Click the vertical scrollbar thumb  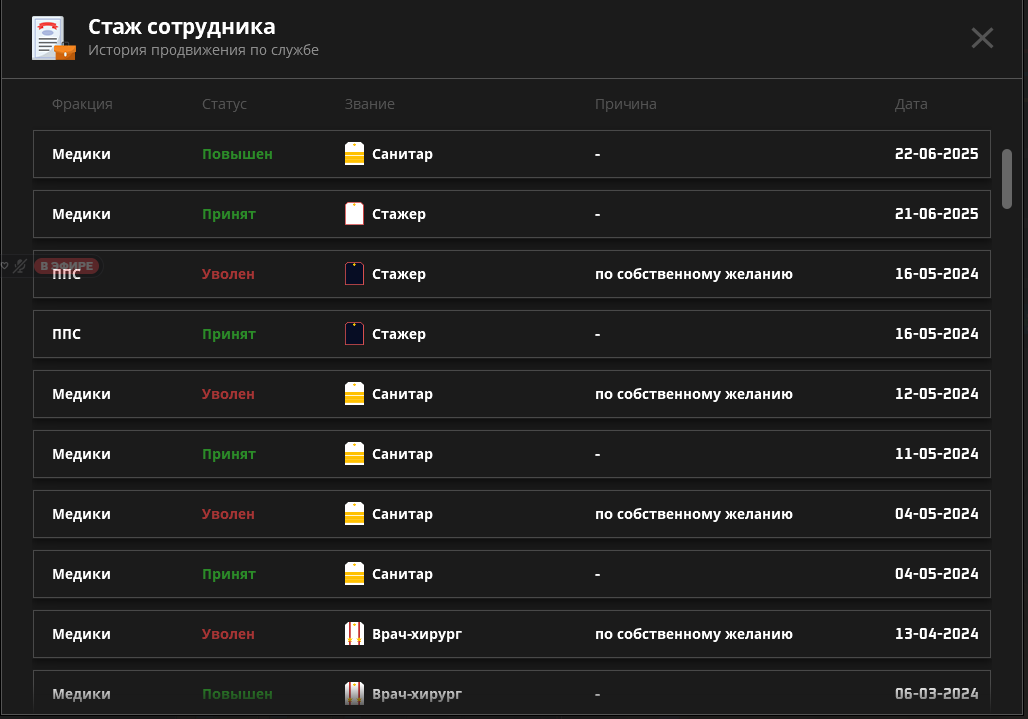coord(1007,179)
